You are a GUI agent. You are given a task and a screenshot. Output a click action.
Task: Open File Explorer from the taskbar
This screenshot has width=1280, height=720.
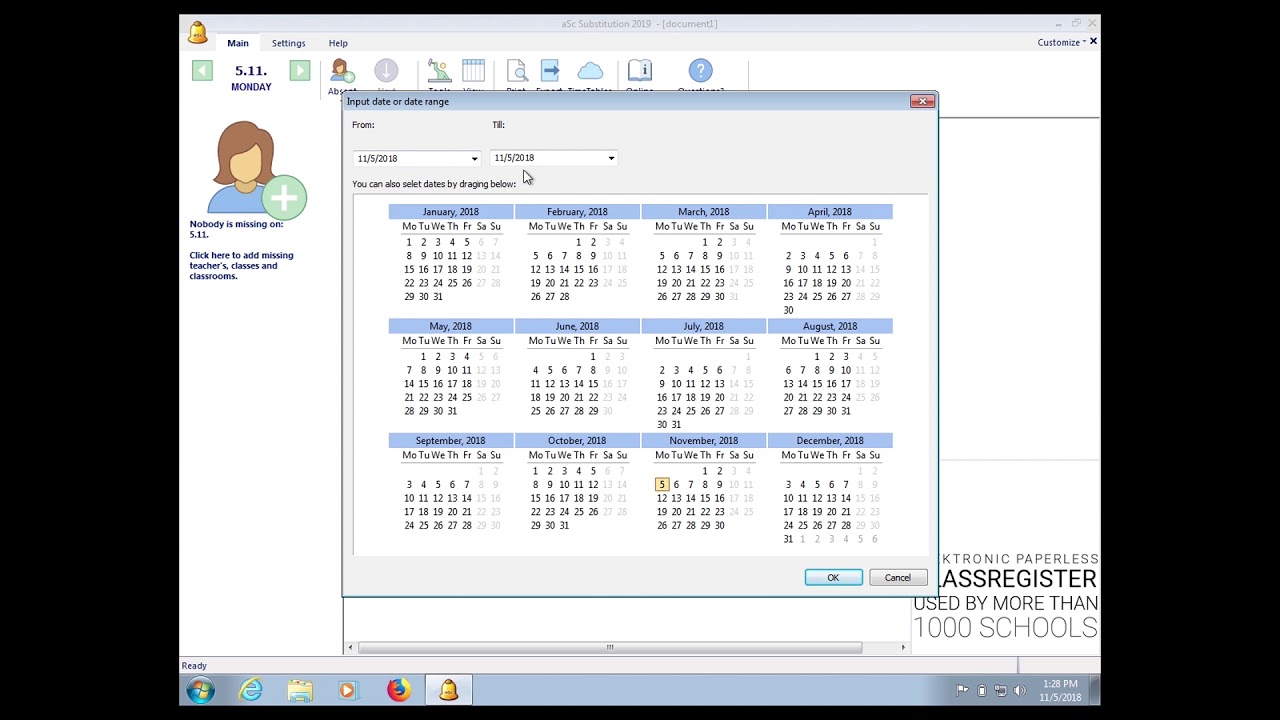[300, 690]
